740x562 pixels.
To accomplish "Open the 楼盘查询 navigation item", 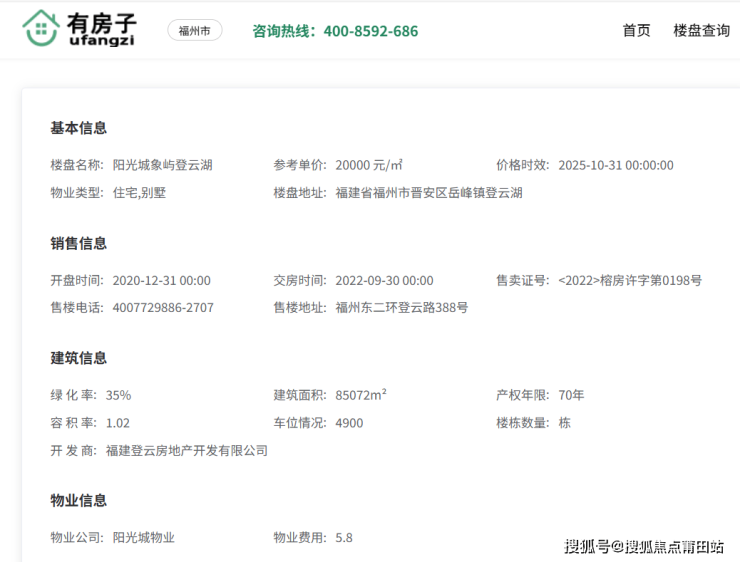I will coord(701,30).
